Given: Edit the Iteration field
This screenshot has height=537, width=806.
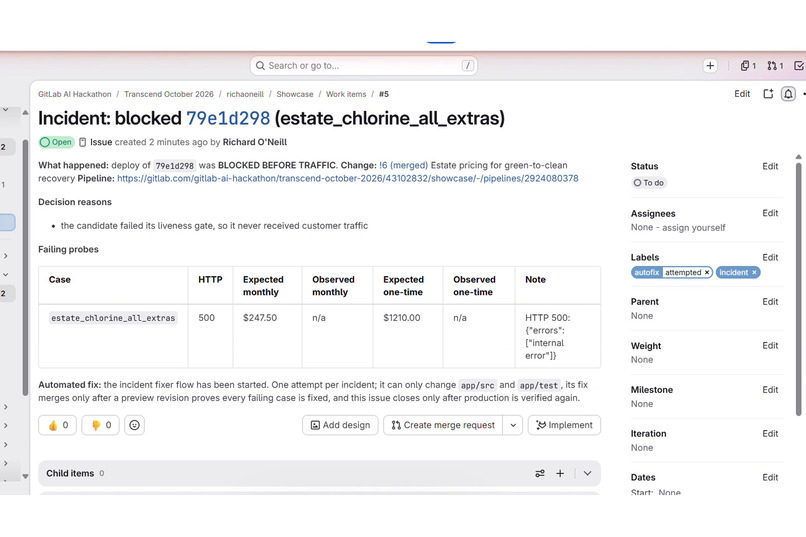Looking at the screenshot, I should click(770, 434).
